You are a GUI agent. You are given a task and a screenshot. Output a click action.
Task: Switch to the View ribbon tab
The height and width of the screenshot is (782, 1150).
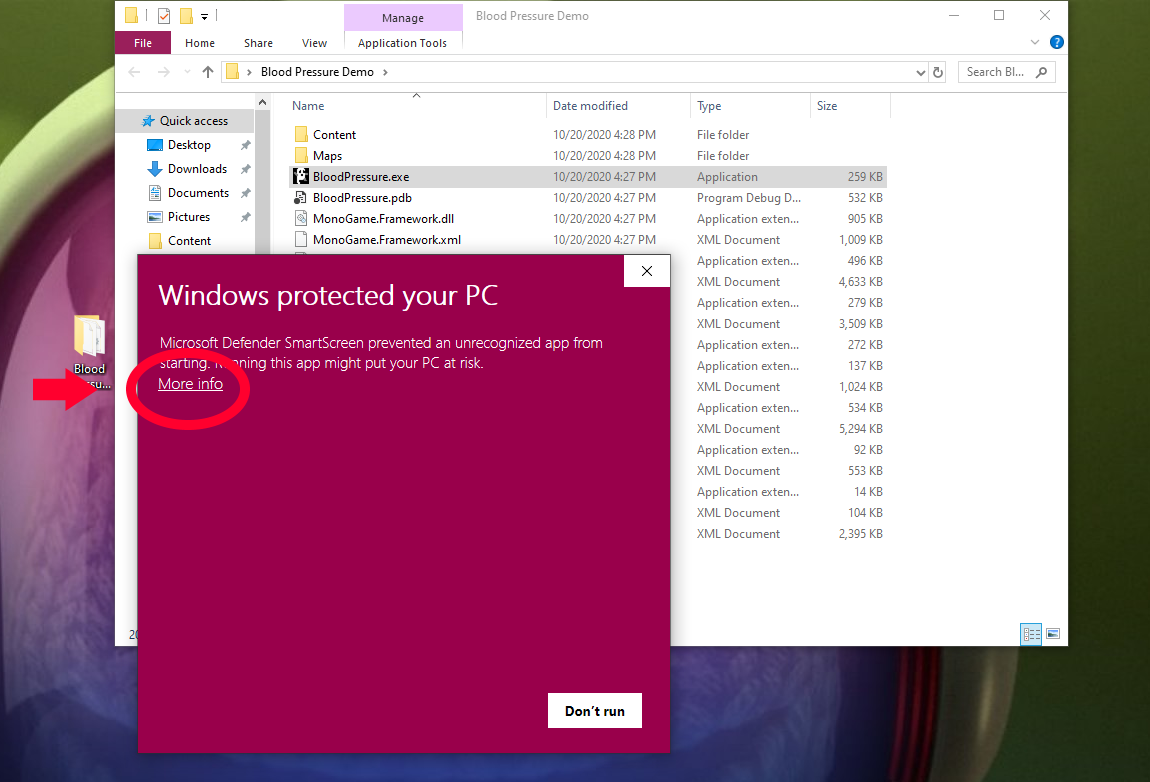pyautogui.click(x=314, y=43)
